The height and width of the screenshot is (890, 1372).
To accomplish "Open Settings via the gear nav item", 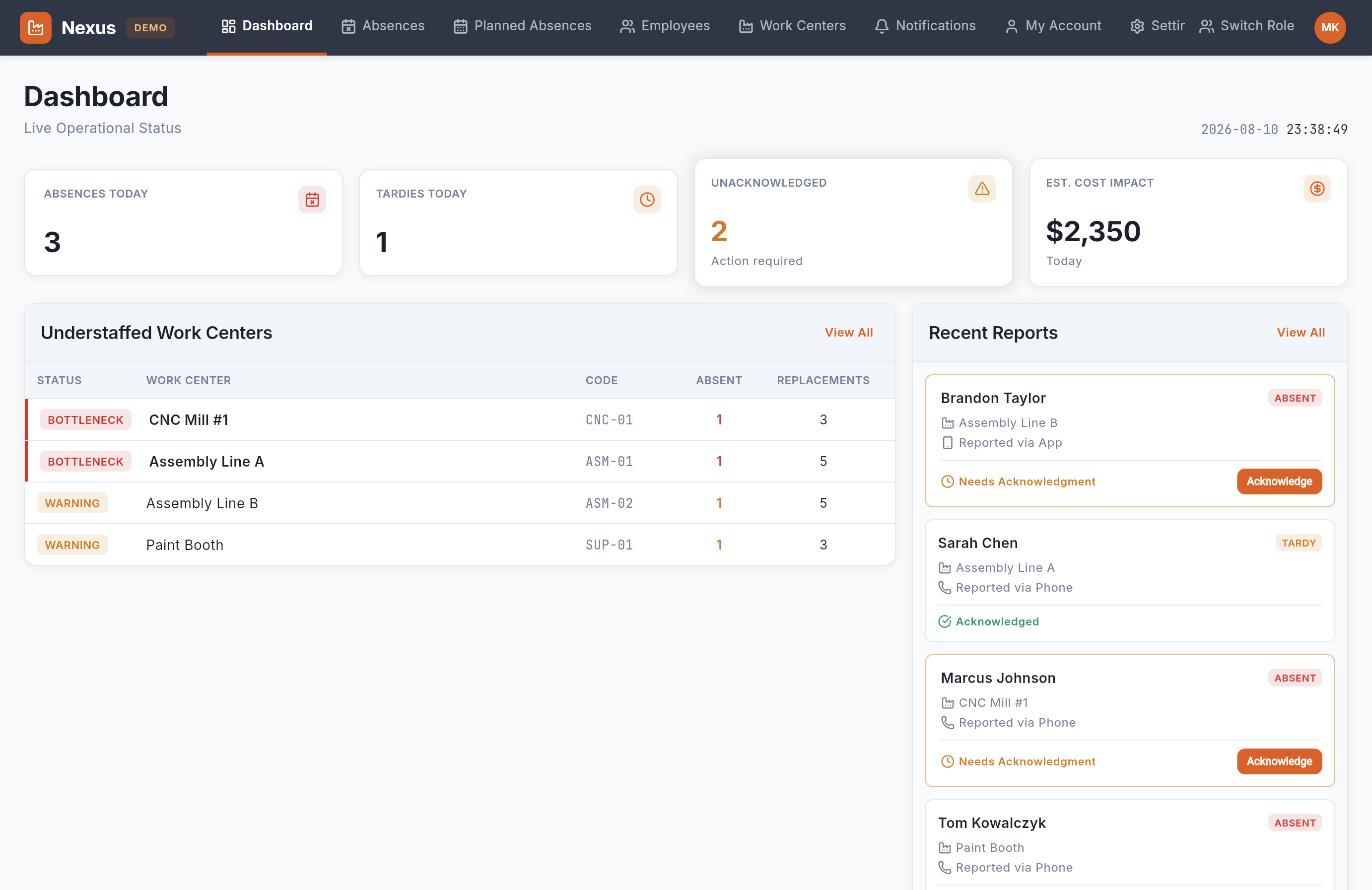I will tap(1157, 26).
